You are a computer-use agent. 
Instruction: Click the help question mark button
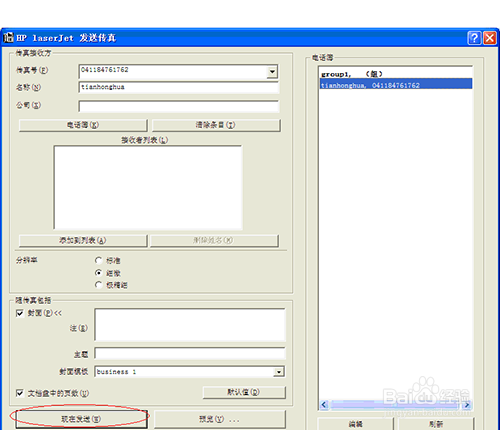click(x=474, y=38)
